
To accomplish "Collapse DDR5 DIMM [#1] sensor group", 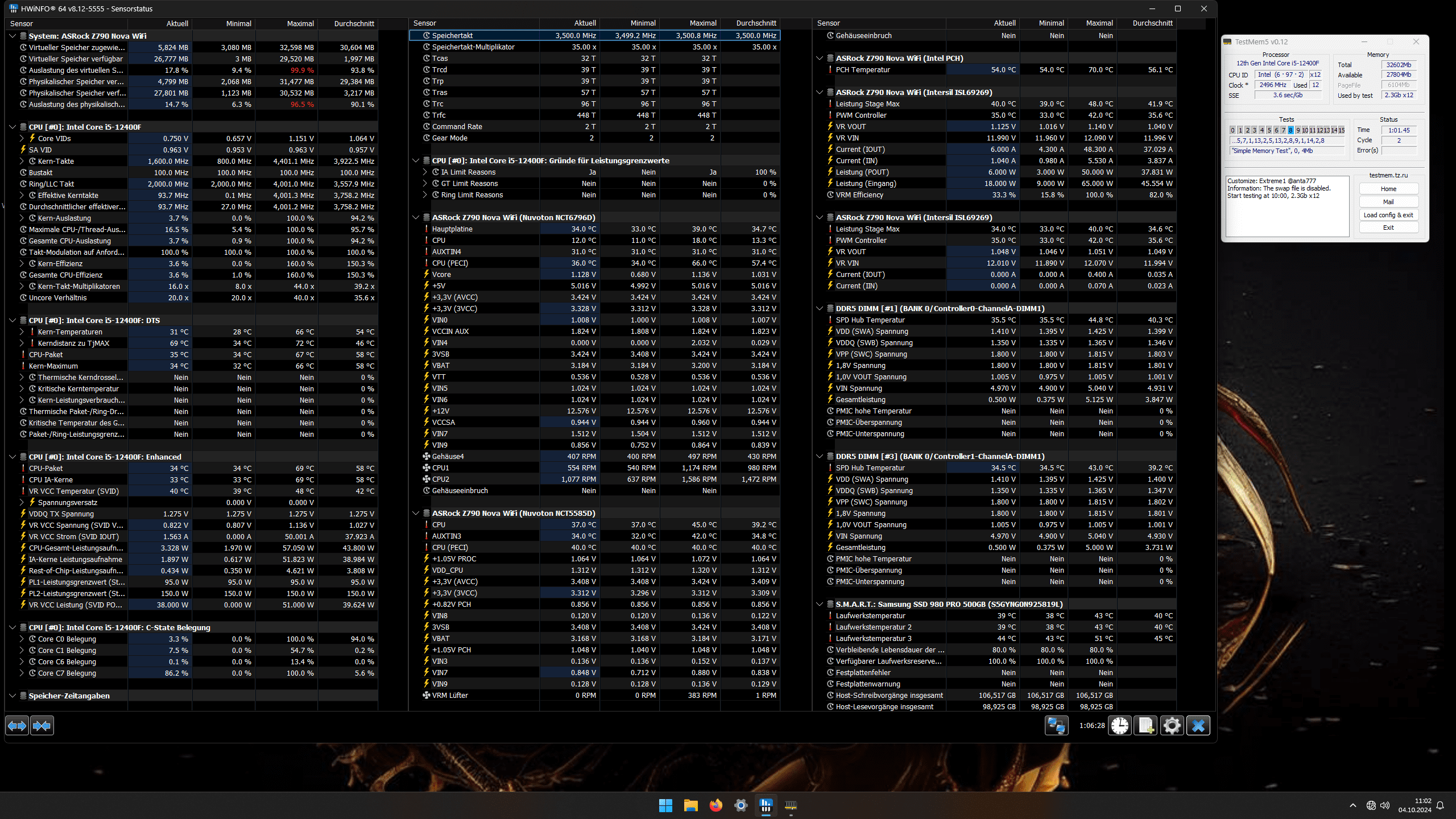I will (x=820, y=308).
